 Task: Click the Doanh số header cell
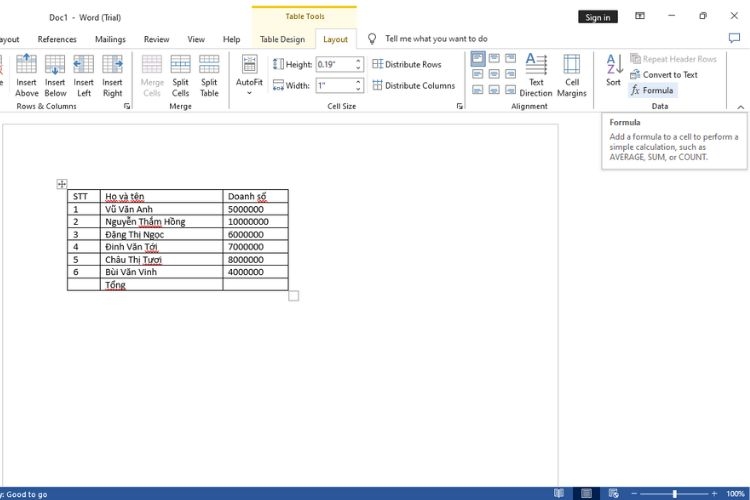pos(255,196)
